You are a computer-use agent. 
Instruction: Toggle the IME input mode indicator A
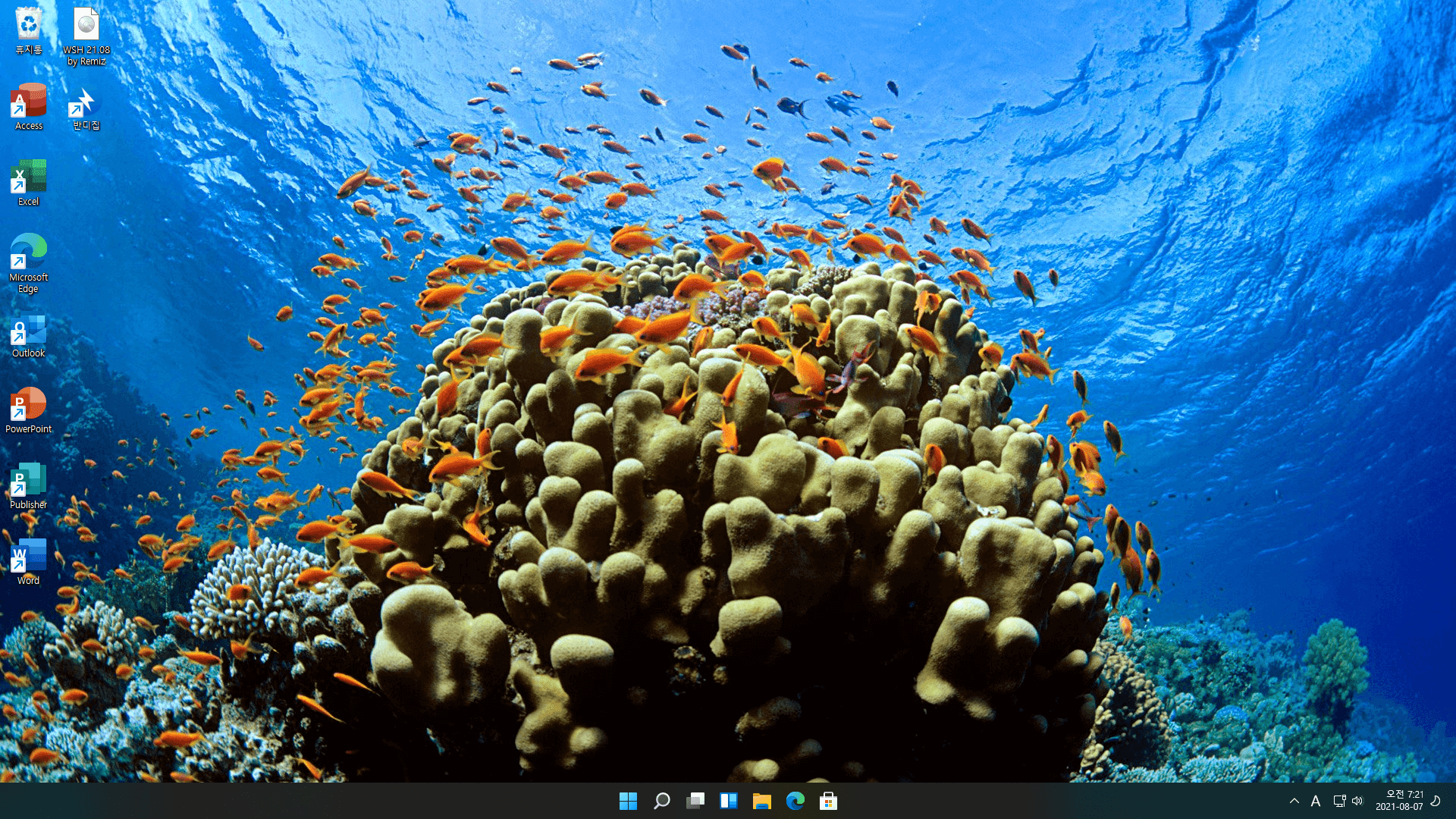[1316, 801]
